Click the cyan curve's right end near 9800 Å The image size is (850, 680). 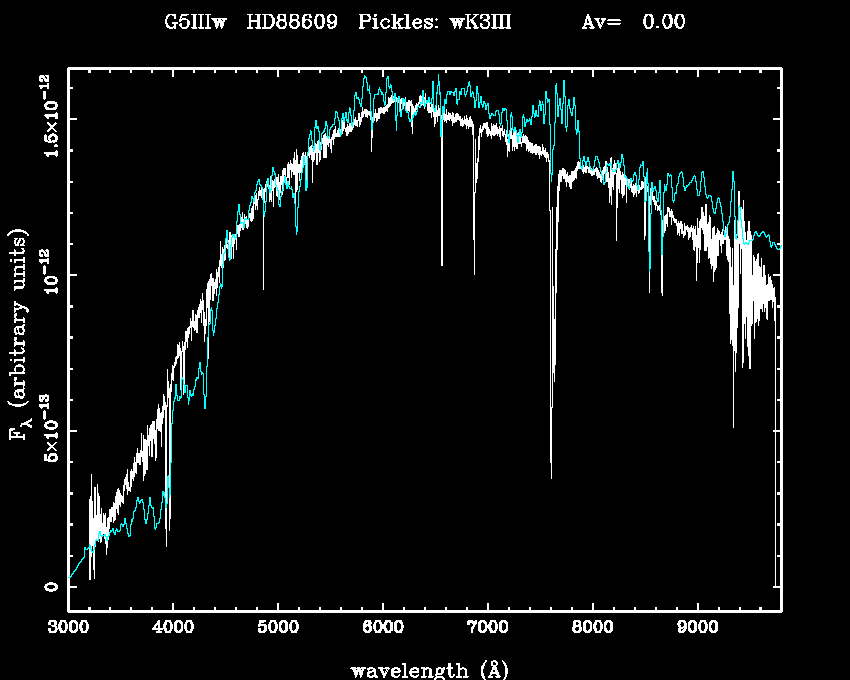coord(778,245)
